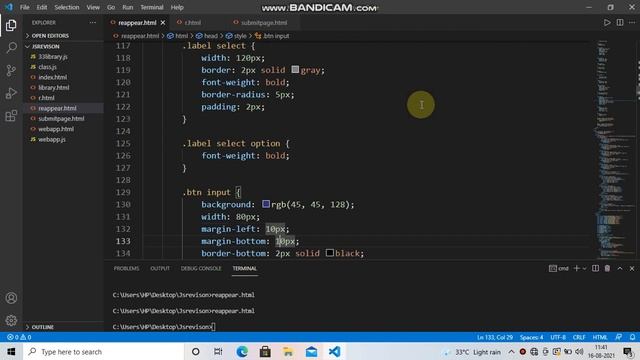Viewport: 640px width, 360px height.
Task: Open the Terminal menu
Action: pos(152,7)
